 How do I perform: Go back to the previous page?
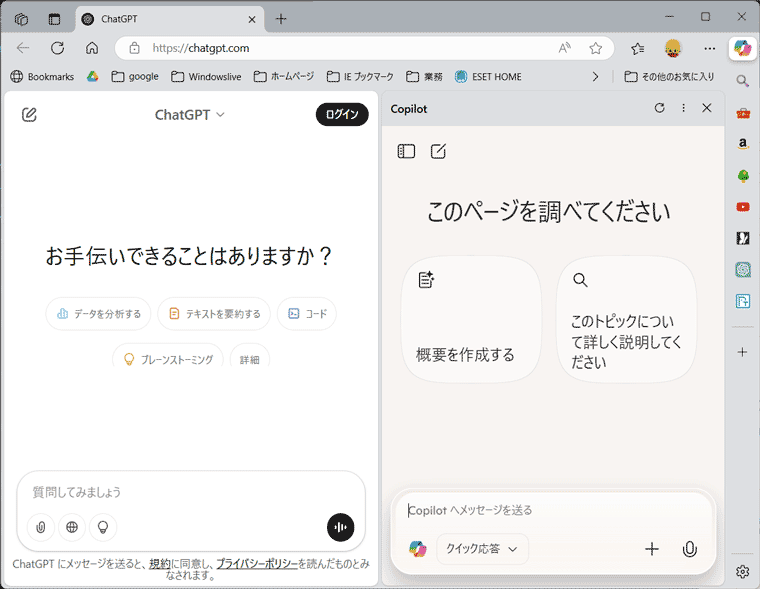pyautogui.click(x=23, y=48)
